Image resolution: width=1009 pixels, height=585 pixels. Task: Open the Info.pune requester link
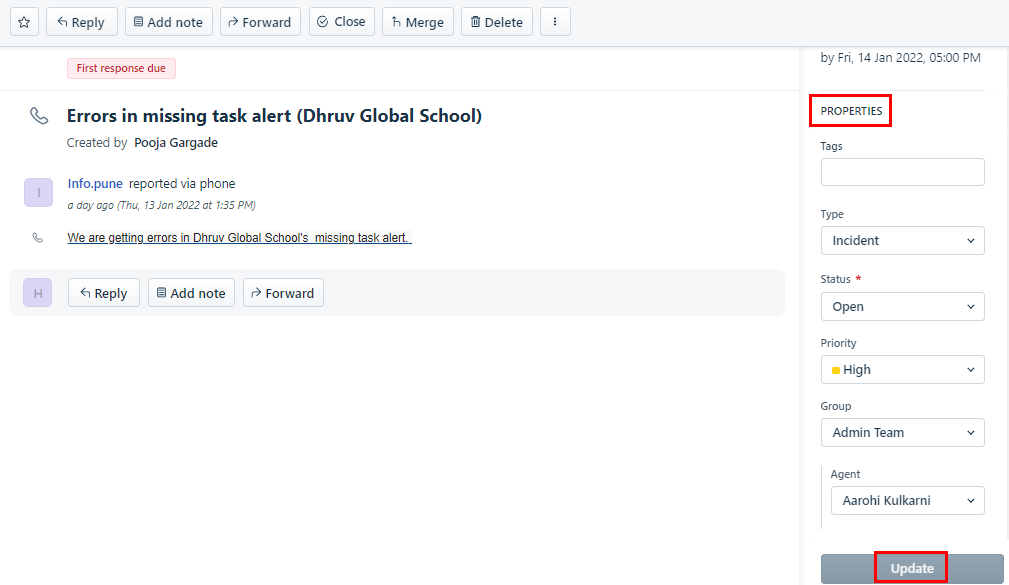tap(95, 183)
